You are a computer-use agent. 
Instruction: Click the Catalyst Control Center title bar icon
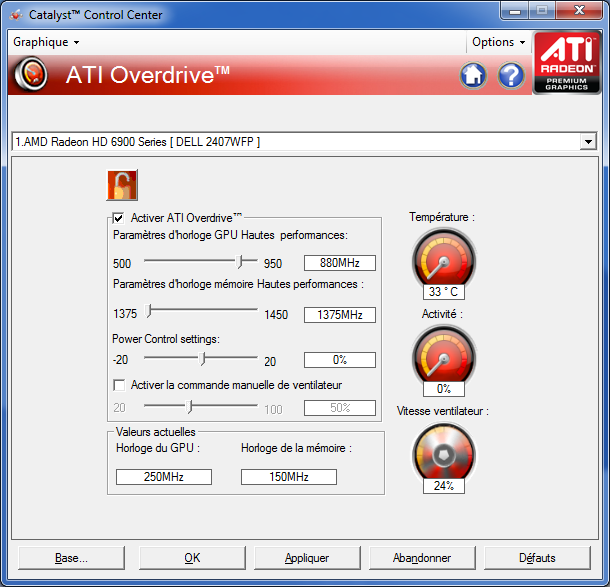(15, 15)
